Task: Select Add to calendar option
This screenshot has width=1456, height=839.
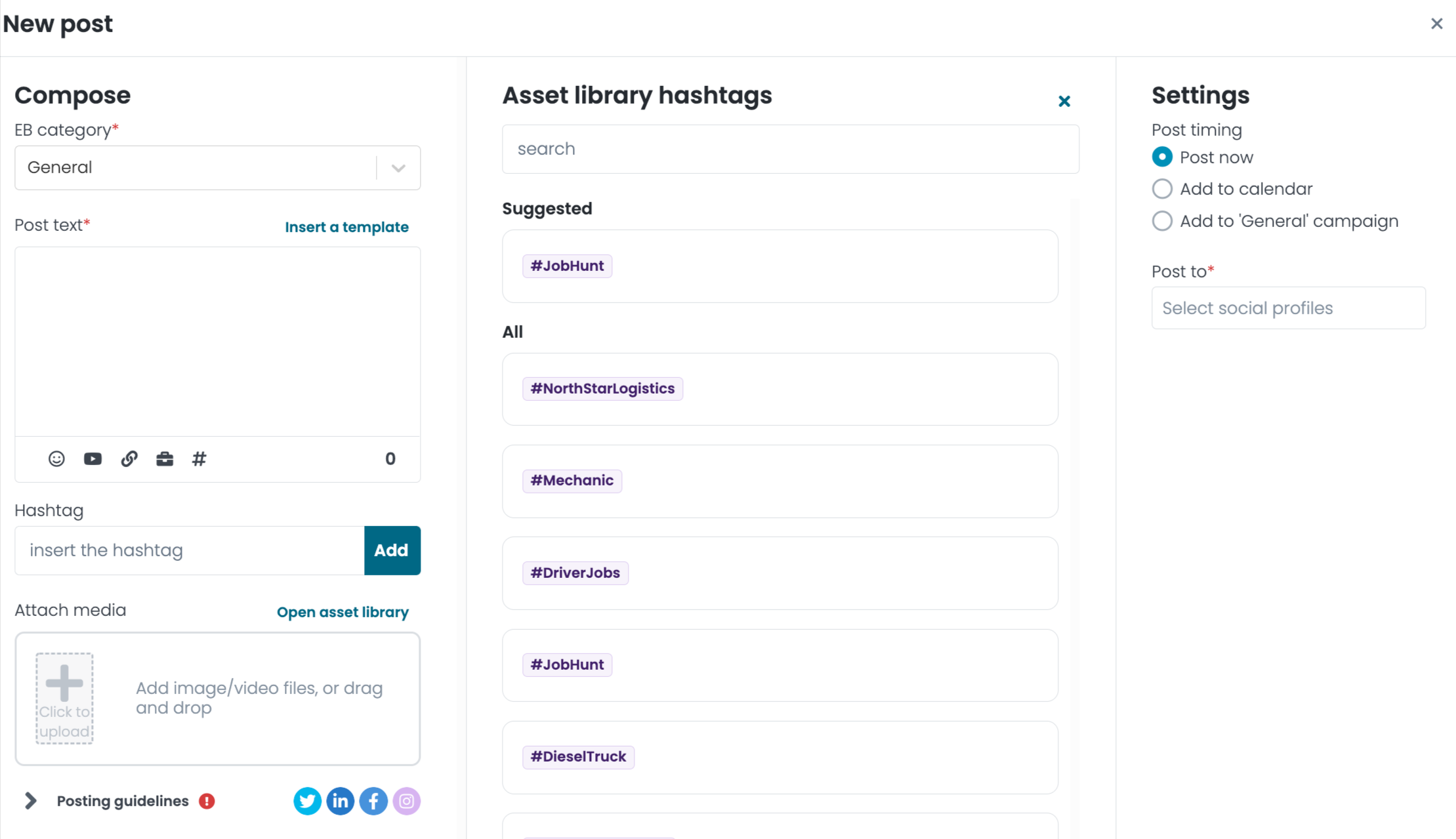Action: (x=1162, y=189)
